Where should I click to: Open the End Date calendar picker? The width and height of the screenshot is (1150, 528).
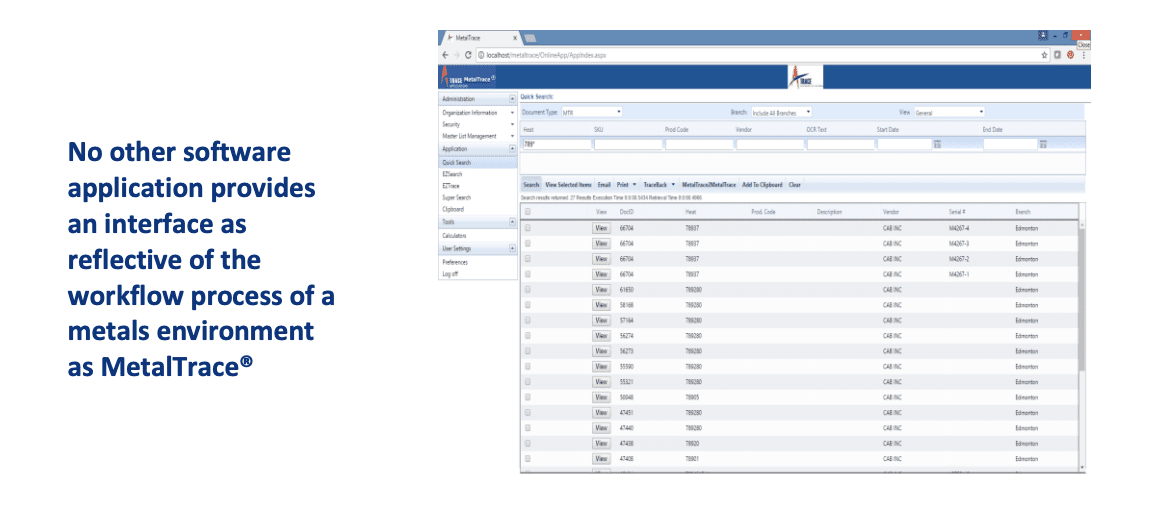(1043, 145)
